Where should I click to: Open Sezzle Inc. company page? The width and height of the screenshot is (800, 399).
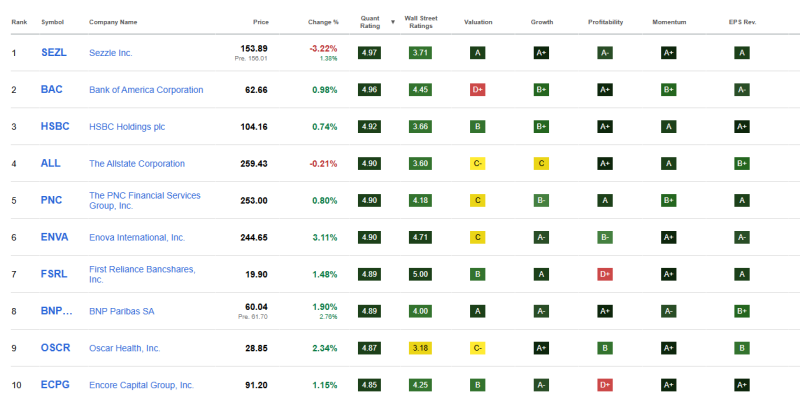tap(111, 53)
